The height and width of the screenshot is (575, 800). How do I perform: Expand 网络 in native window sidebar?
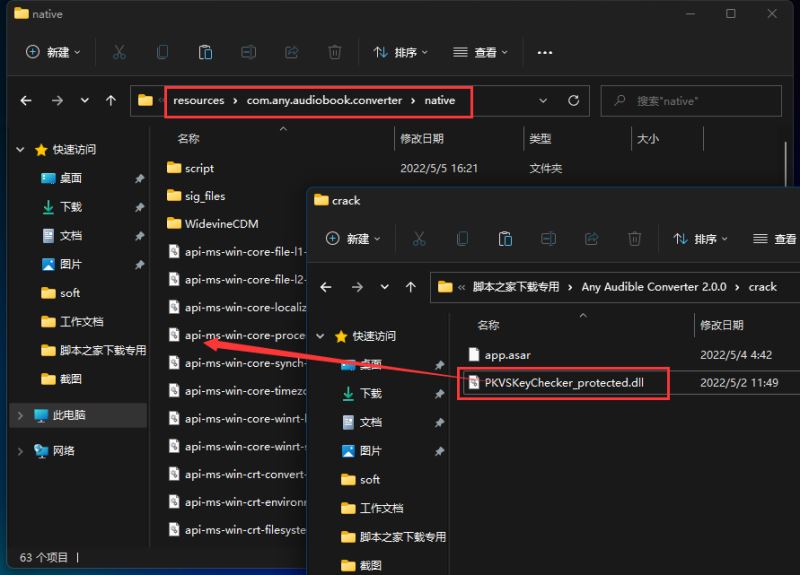point(20,451)
